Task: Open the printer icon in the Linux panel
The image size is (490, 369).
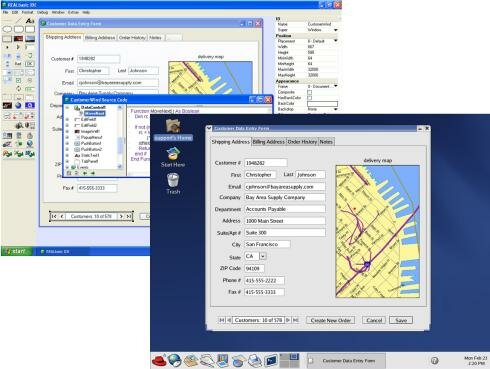Action: click(x=255, y=360)
